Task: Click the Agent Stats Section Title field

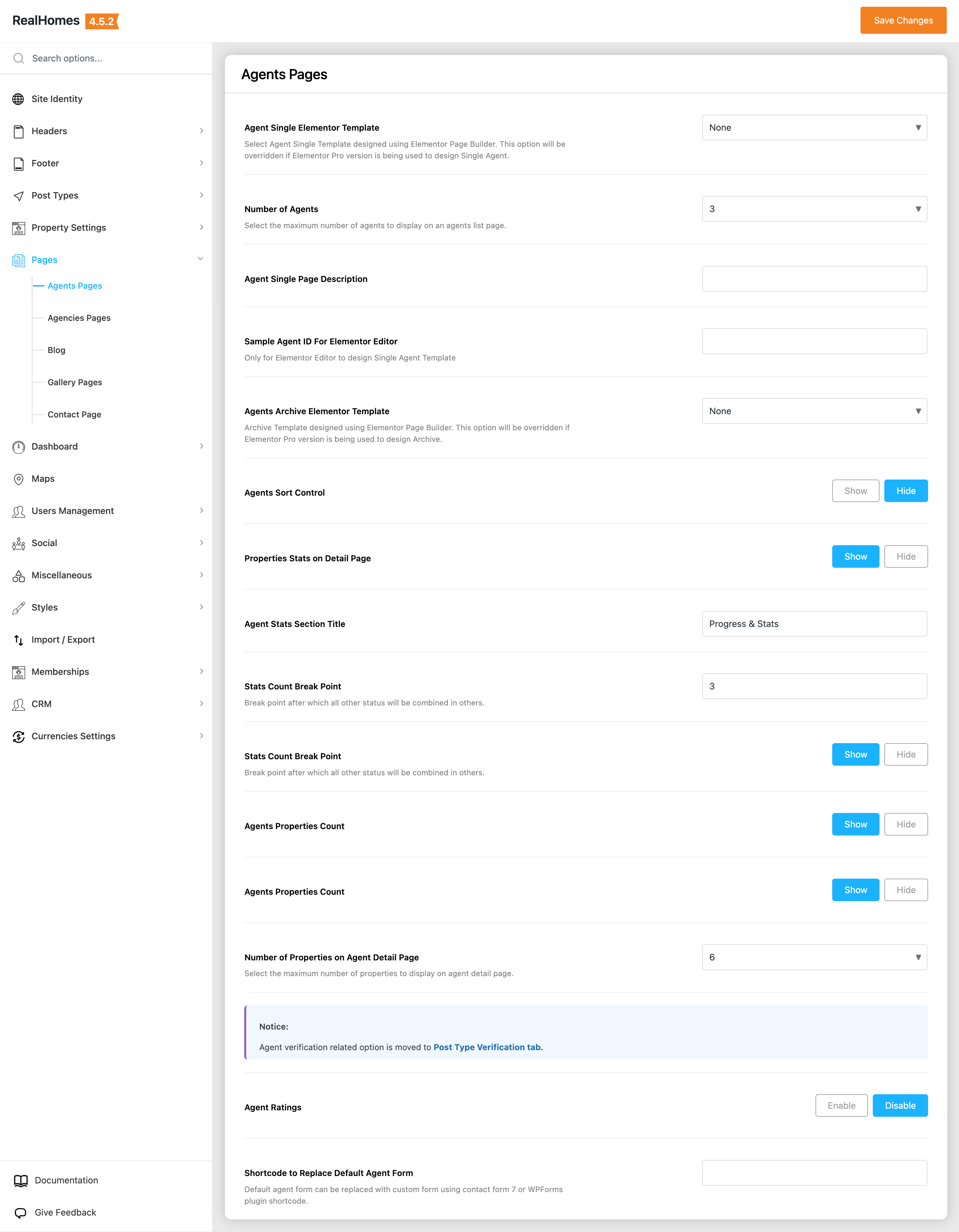Action: click(x=814, y=624)
